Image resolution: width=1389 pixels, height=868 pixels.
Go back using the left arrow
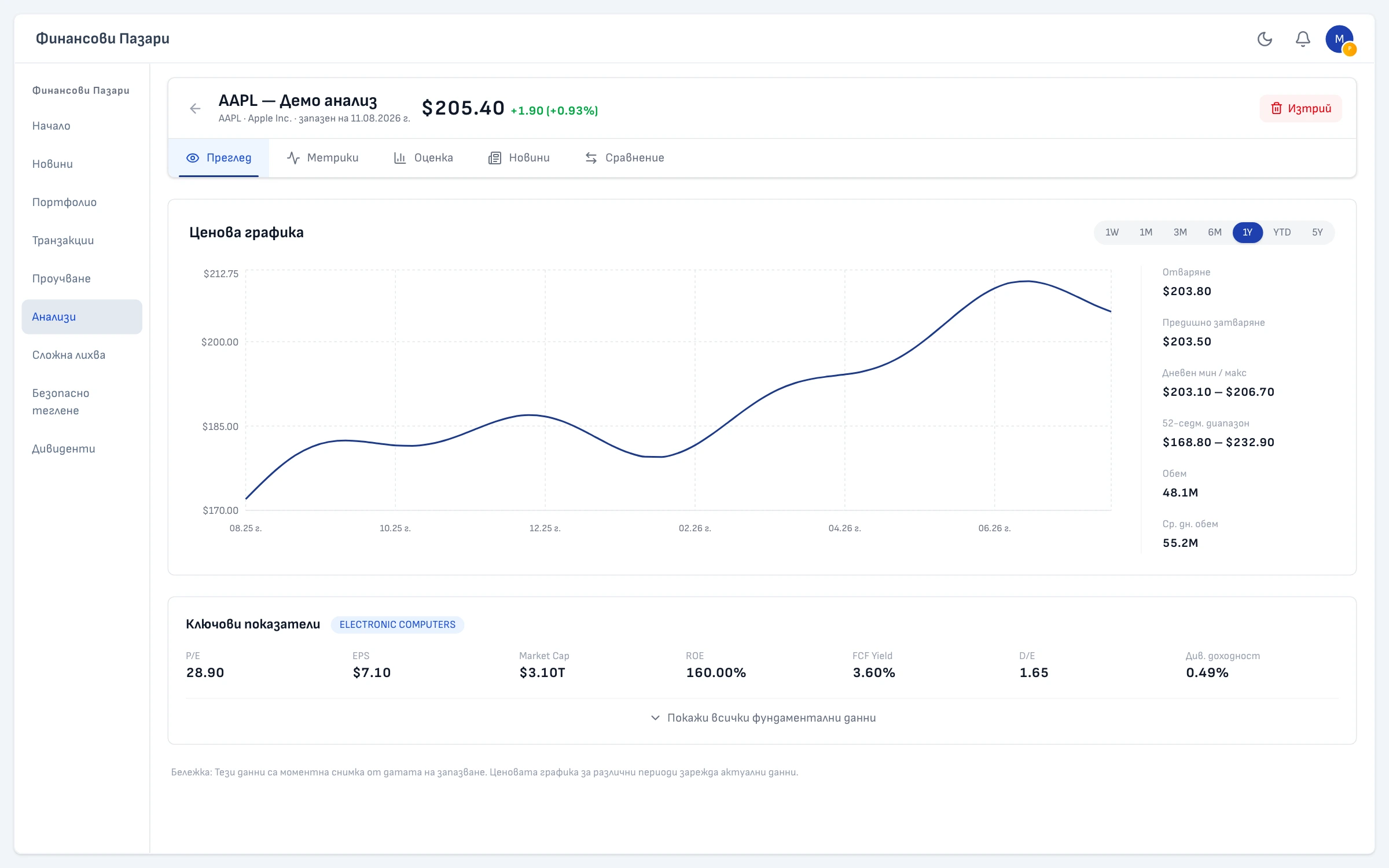pos(195,108)
